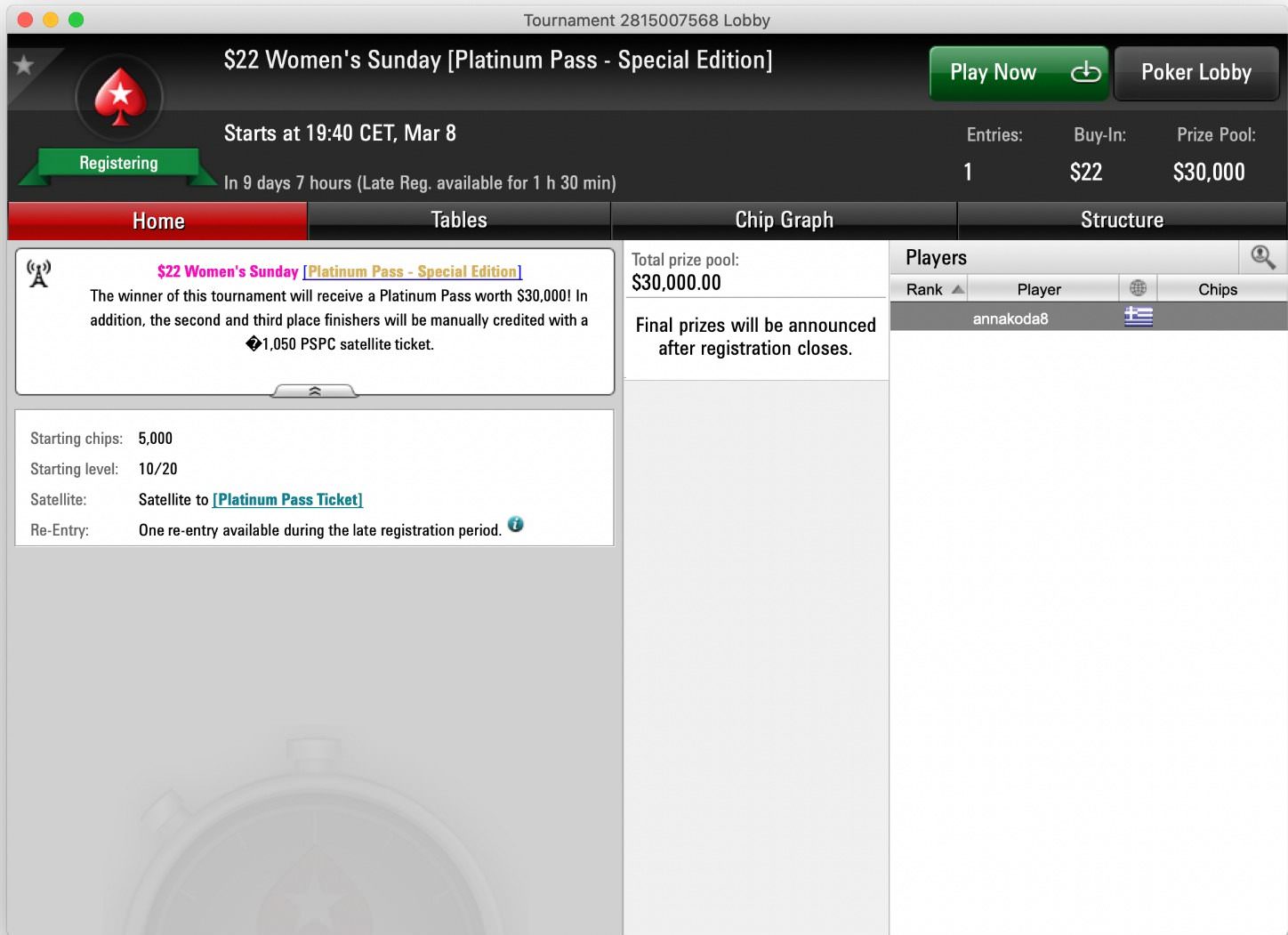
Task: Open the Tables tab
Action: 459,221
